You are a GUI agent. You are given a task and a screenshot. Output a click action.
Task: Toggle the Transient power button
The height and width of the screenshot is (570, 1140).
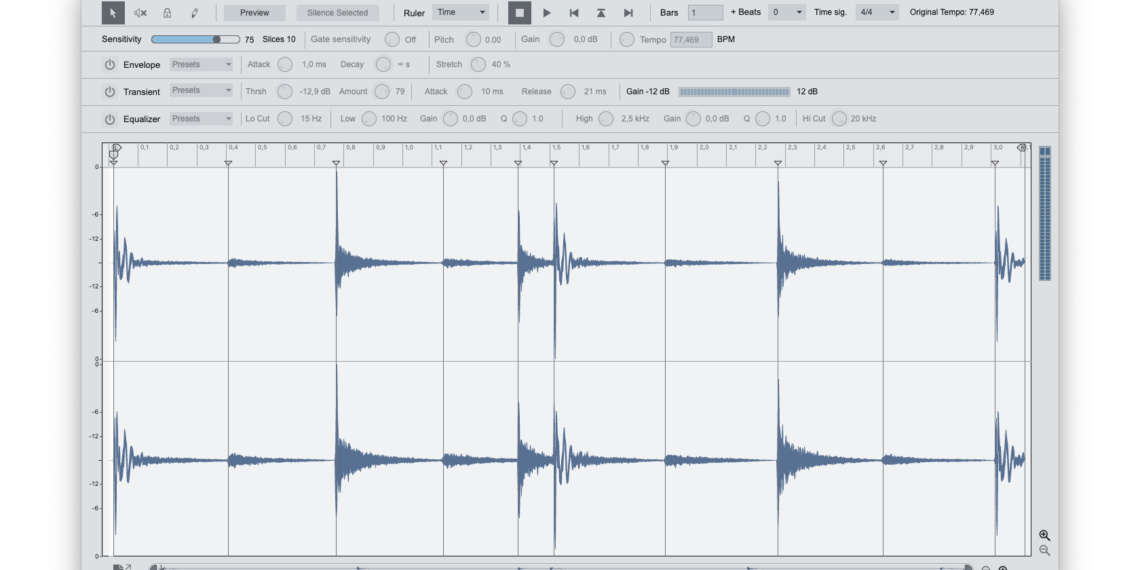pyautogui.click(x=110, y=92)
